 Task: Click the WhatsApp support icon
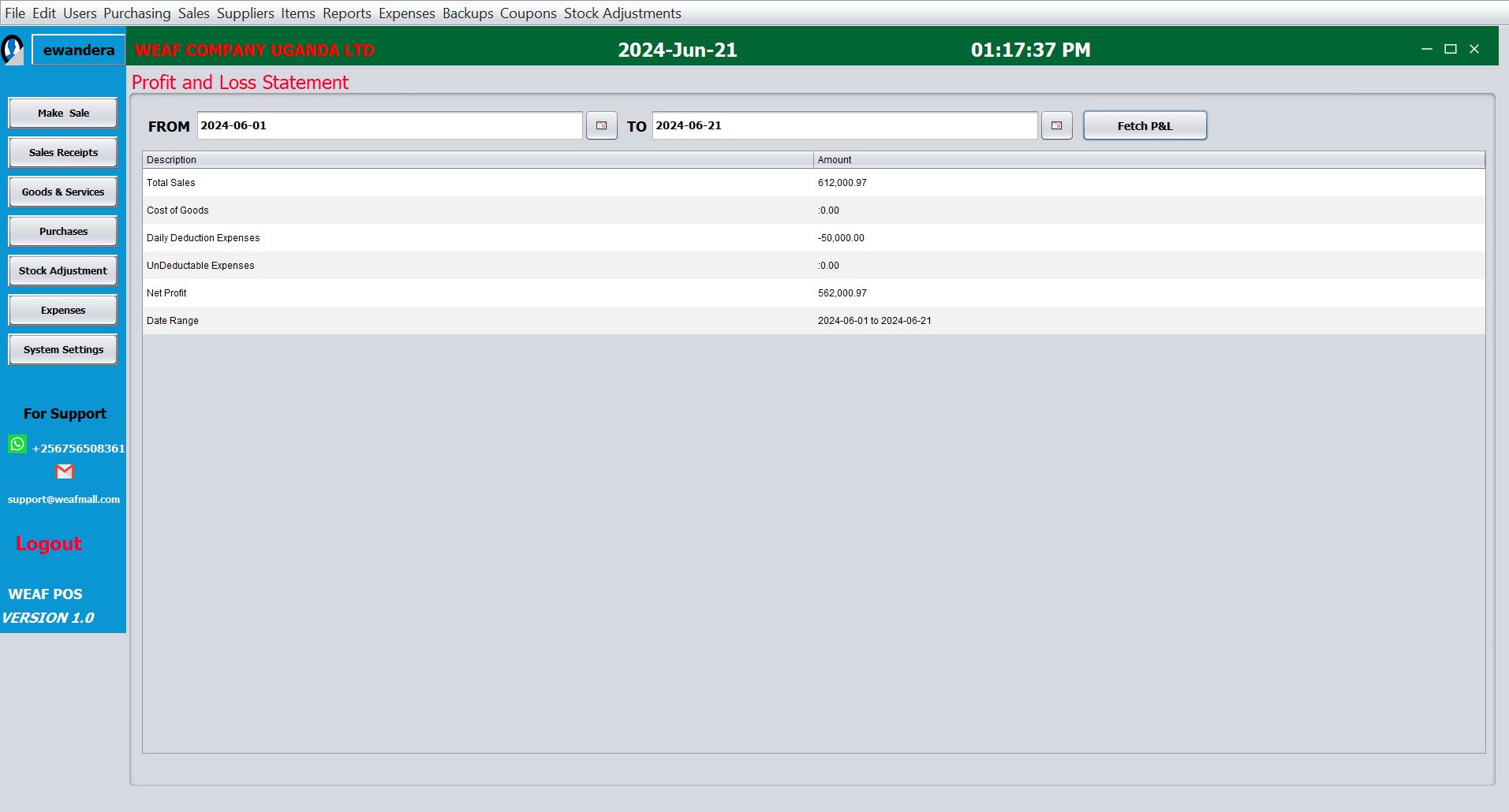[x=17, y=444]
